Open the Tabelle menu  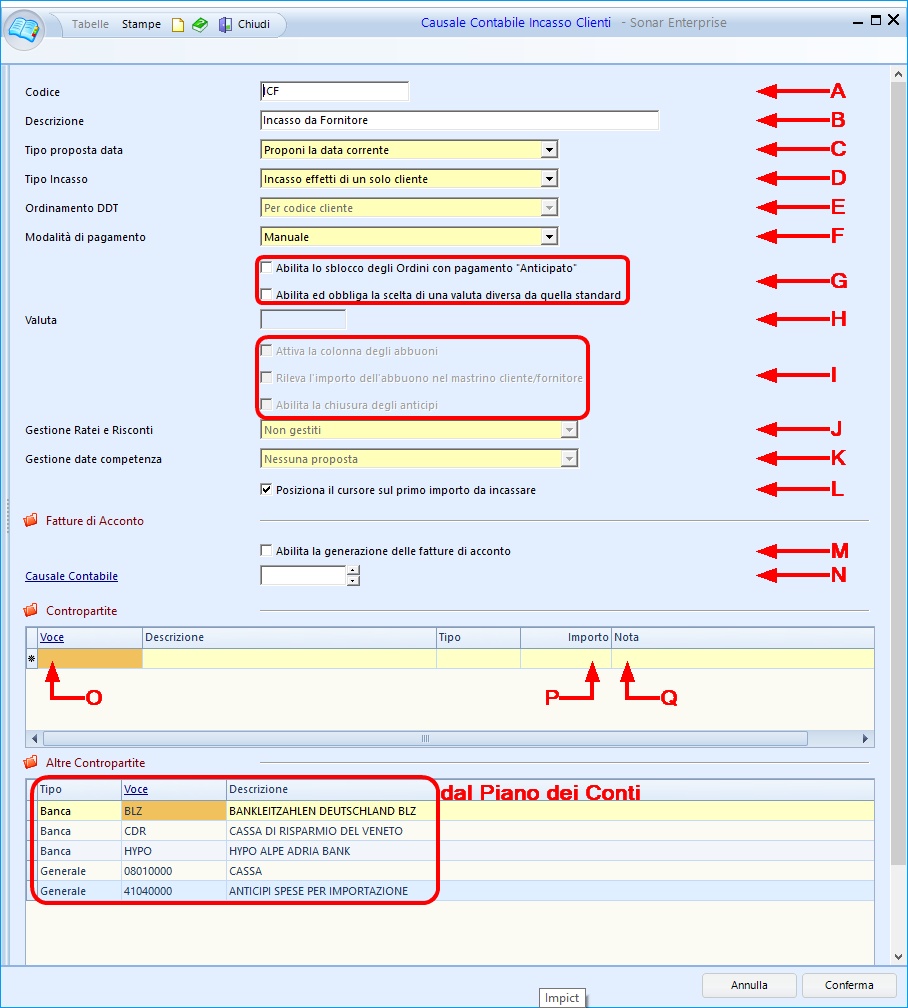tap(91, 24)
